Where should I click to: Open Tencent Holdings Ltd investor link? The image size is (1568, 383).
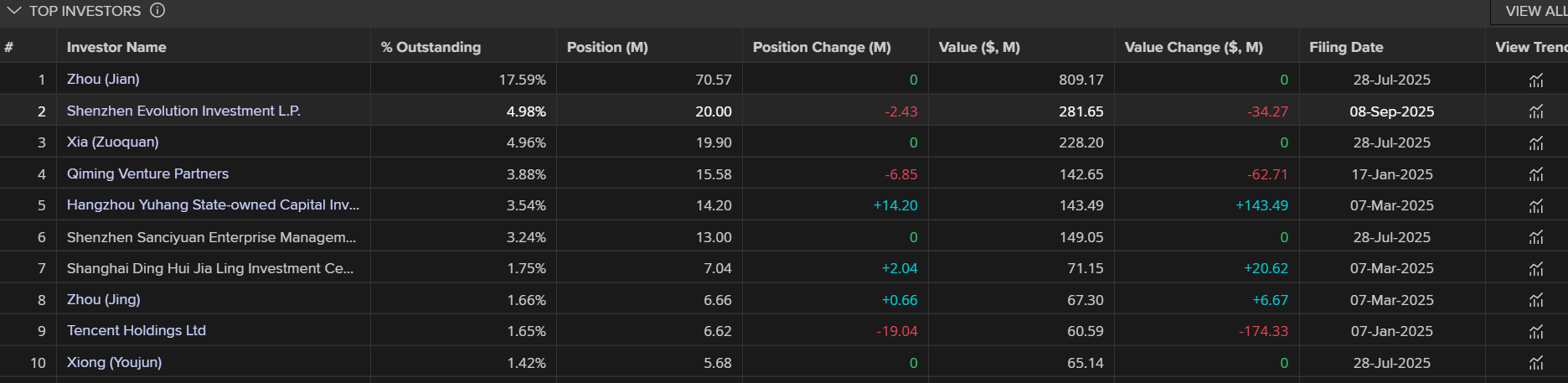tap(137, 330)
